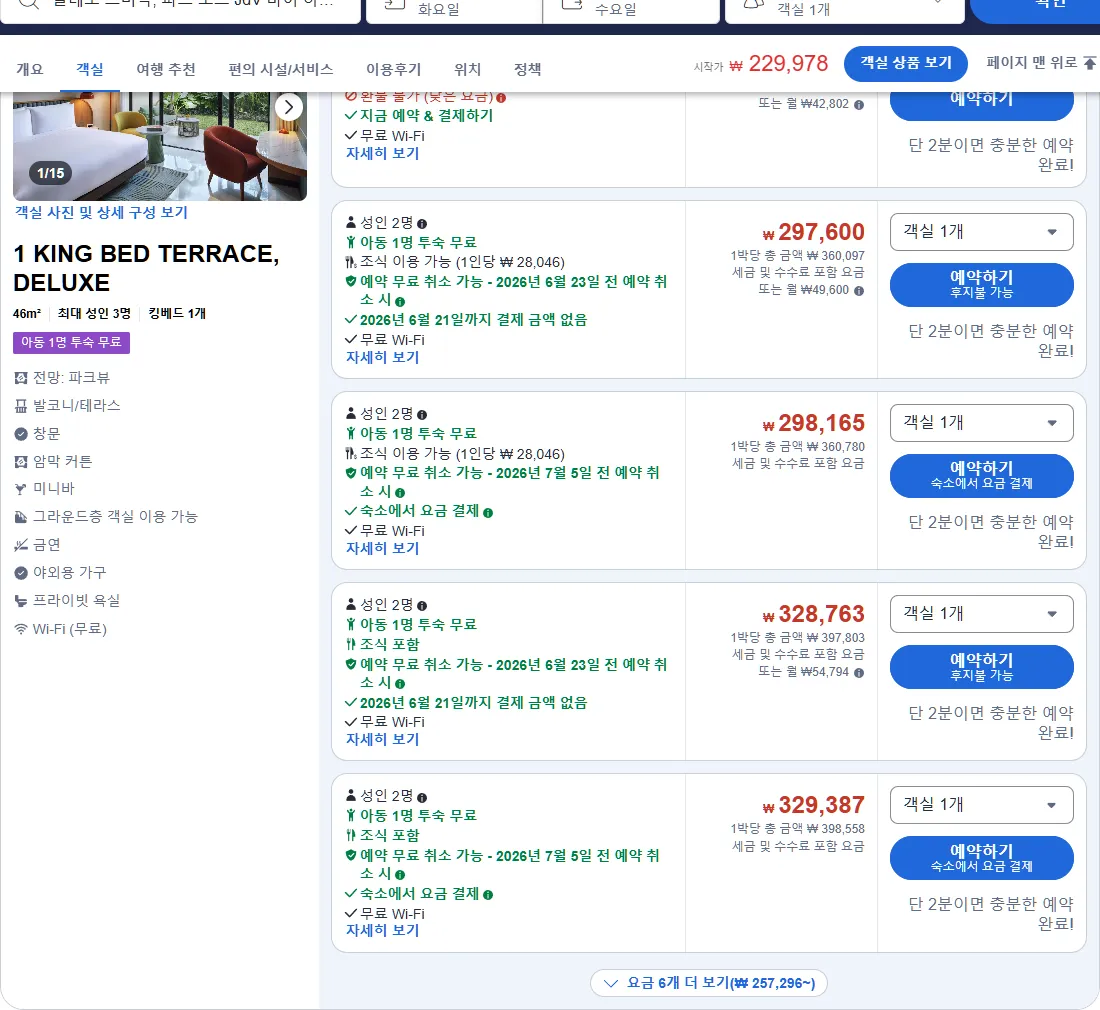Click the 화요일 check-in date field

454,10
